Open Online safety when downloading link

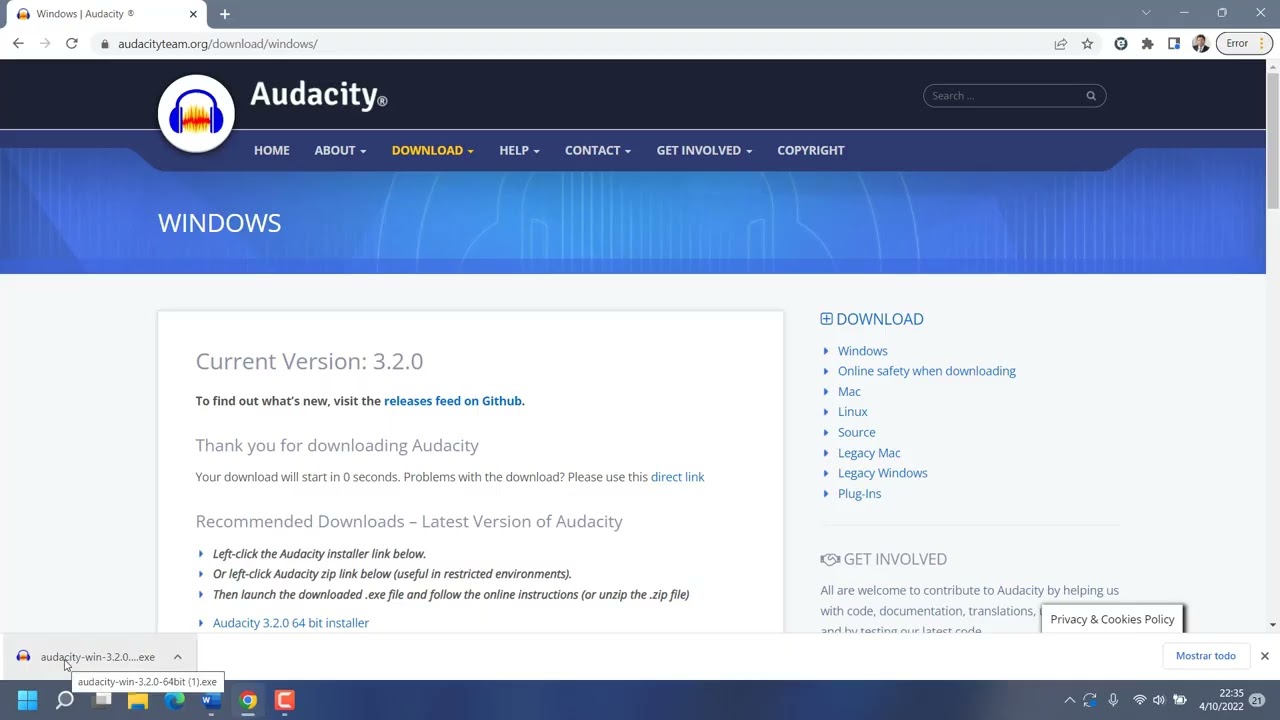(x=927, y=371)
